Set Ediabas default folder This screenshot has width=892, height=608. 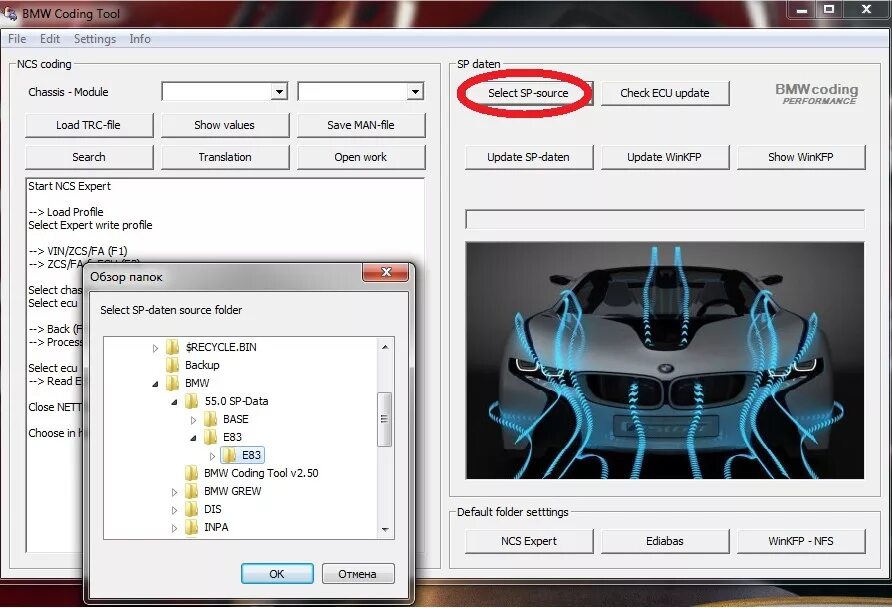664,541
